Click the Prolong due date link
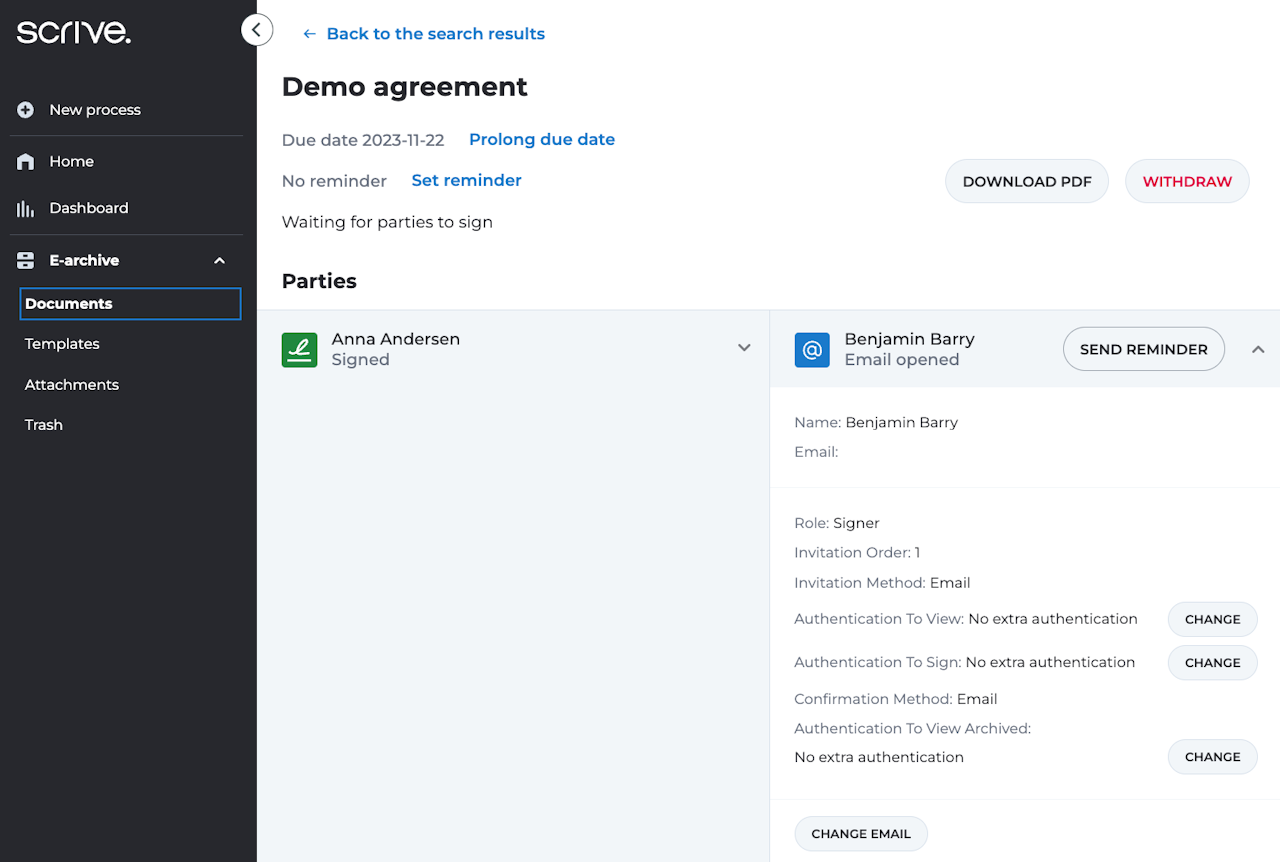1280x862 pixels. [x=542, y=140]
